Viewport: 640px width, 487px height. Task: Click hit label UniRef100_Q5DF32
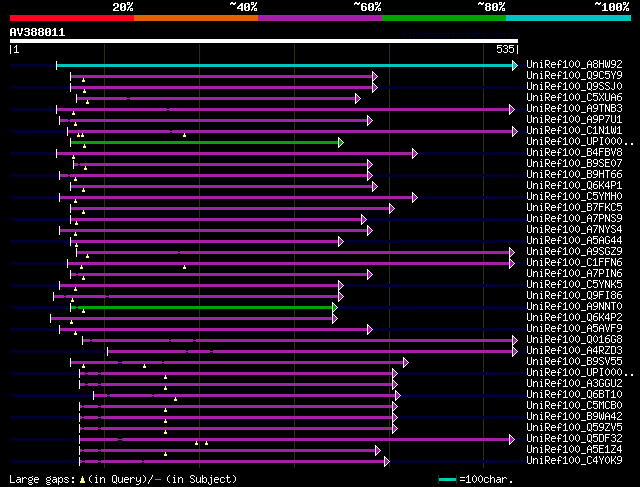point(574,438)
